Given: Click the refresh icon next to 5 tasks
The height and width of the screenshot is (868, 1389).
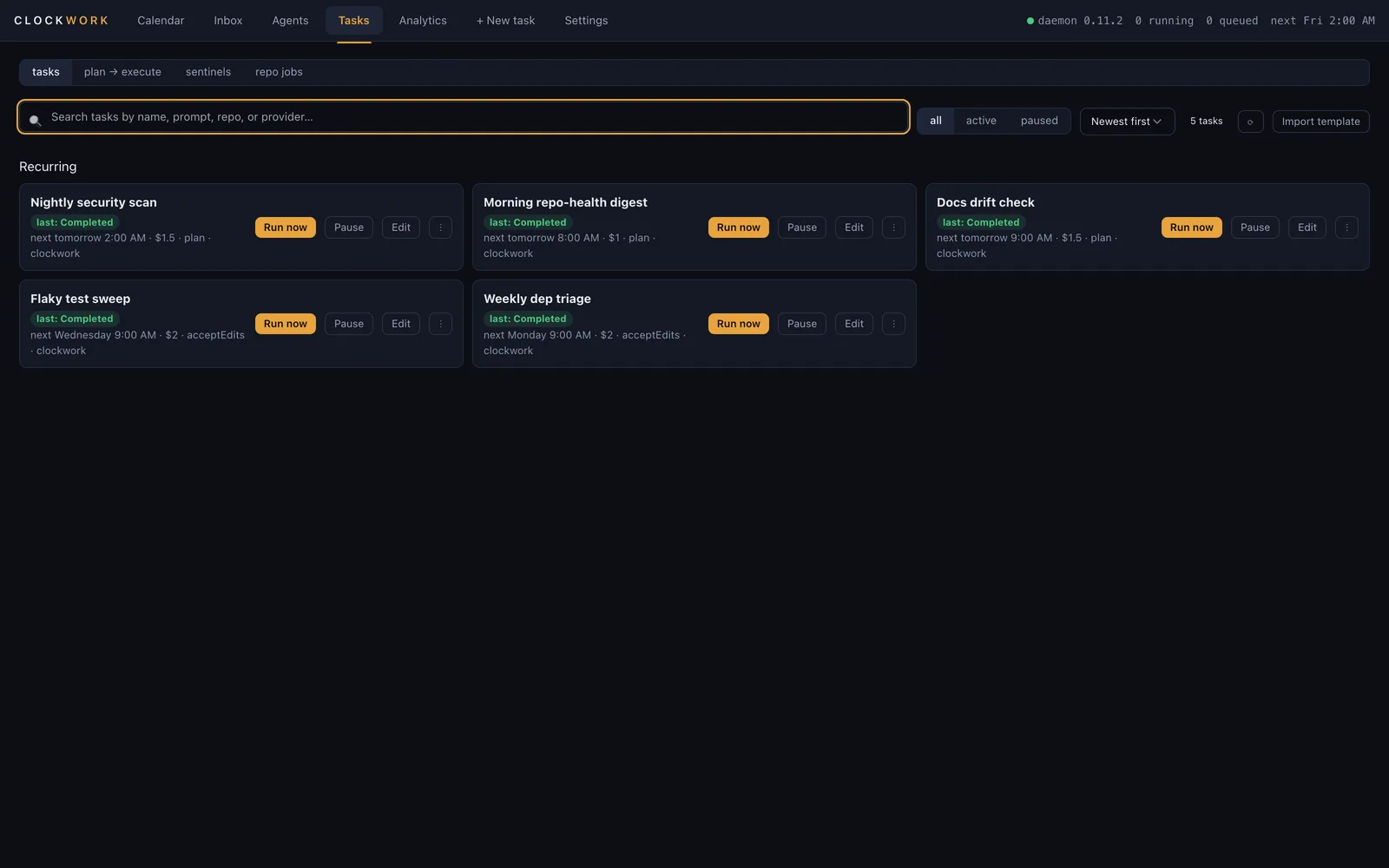Looking at the screenshot, I should (1250, 122).
